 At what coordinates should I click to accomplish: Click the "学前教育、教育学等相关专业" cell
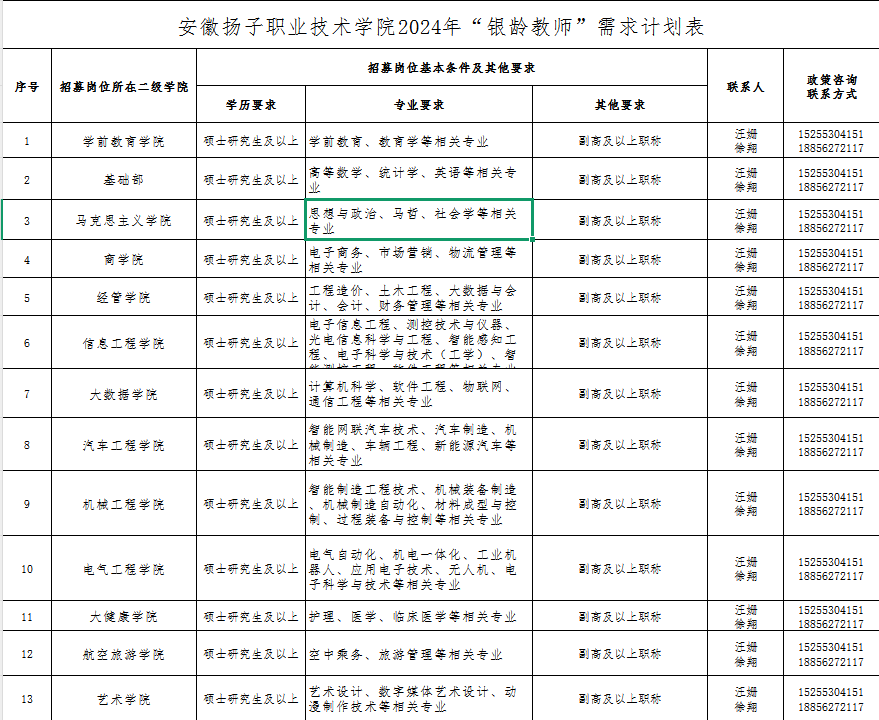(419, 141)
